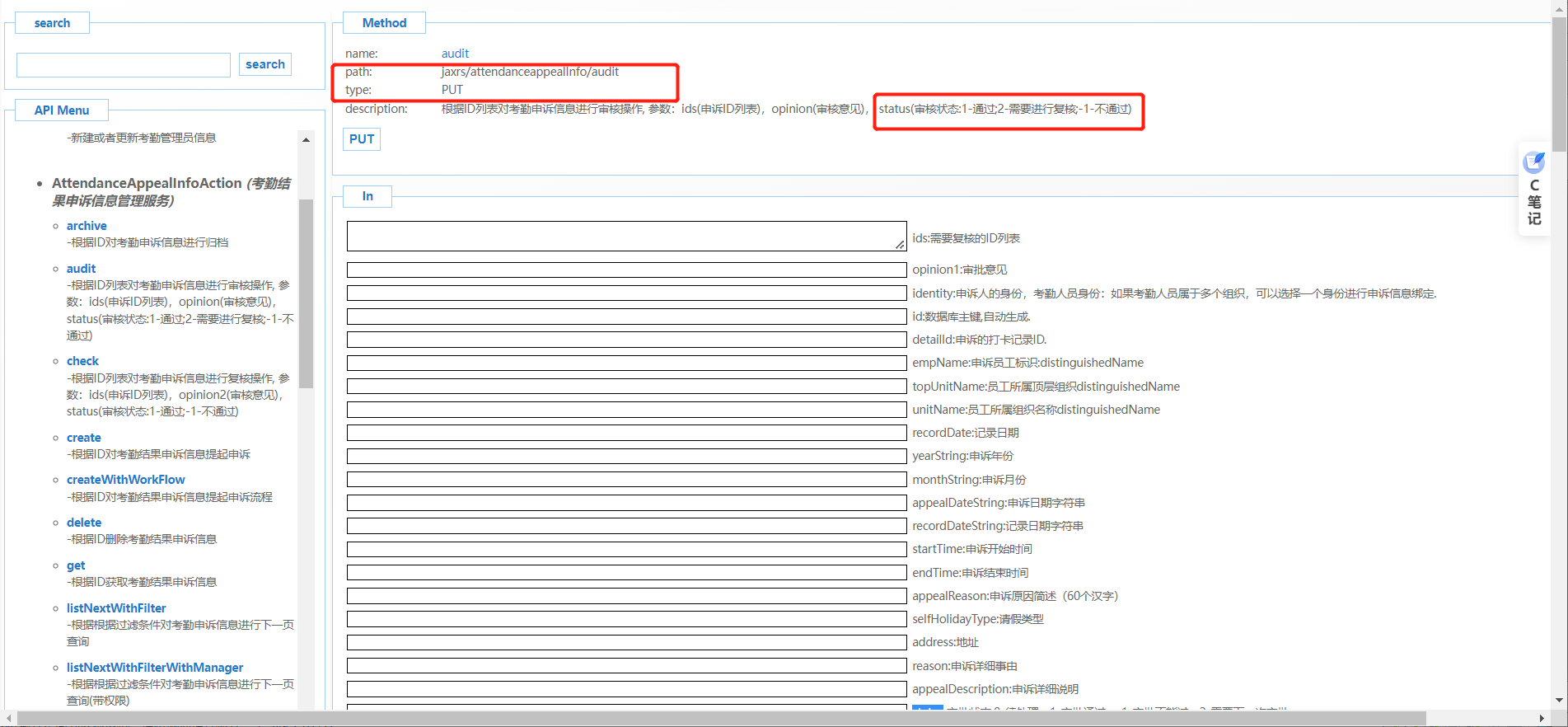The width and height of the screenshot is (1568, 727).
Task: Click the page scroll down arrow
Action: point(1559,701)
